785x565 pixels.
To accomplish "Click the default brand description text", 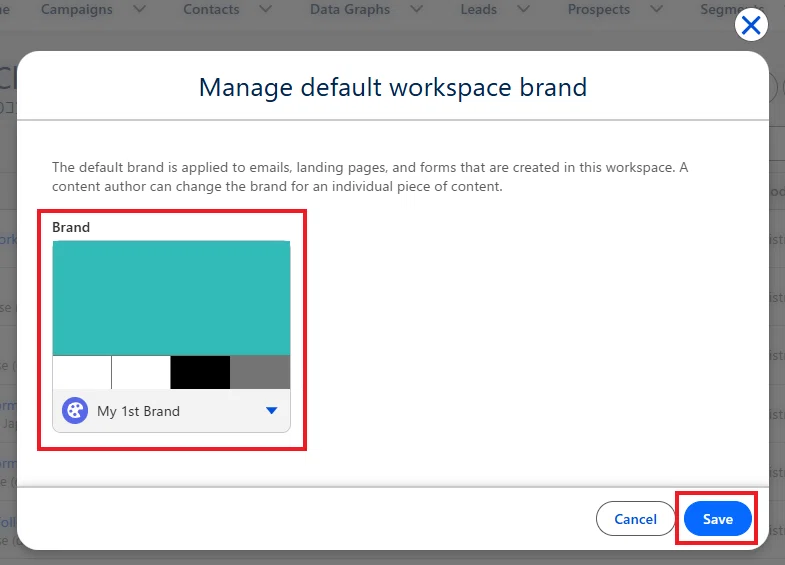I will click(x=370, y=177).
